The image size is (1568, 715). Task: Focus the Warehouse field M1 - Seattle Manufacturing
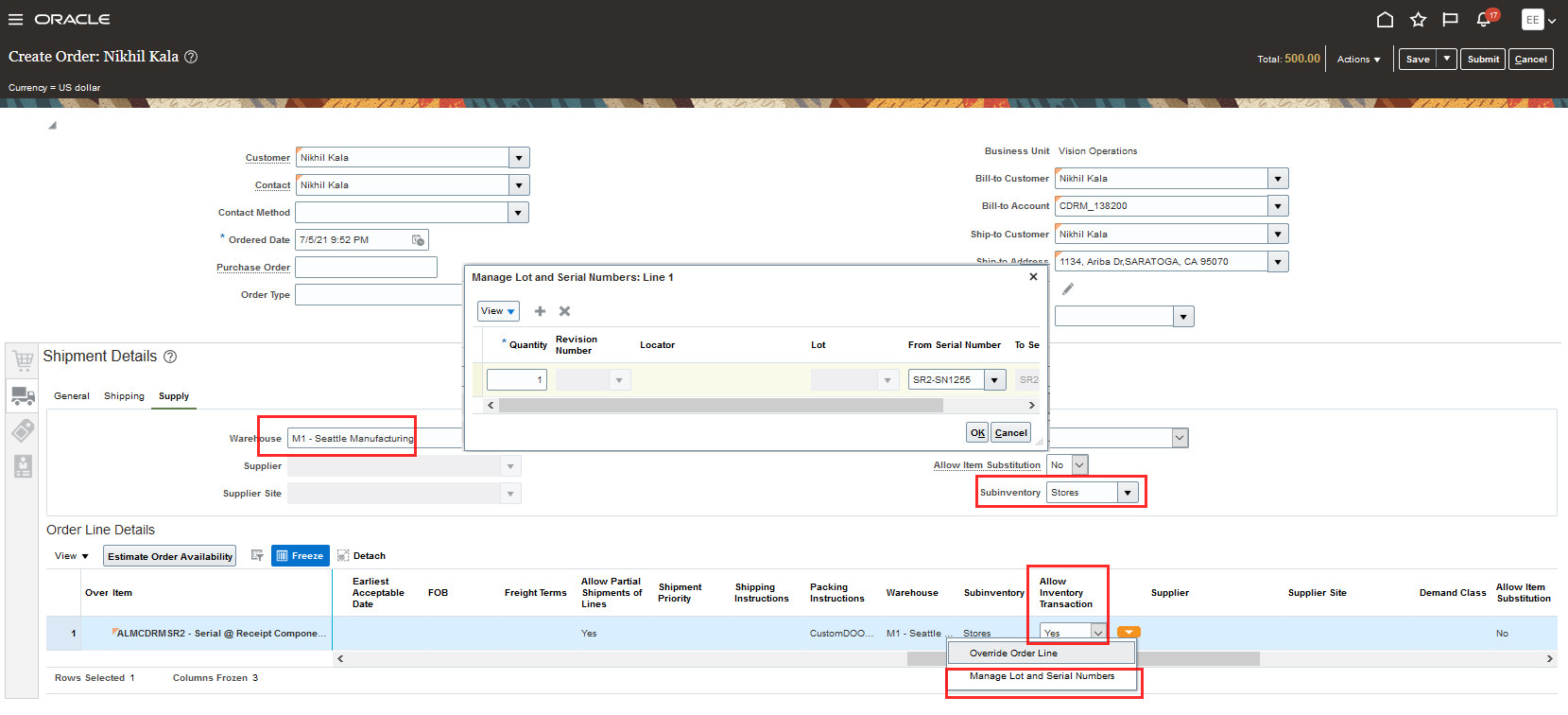click(373, 439)
